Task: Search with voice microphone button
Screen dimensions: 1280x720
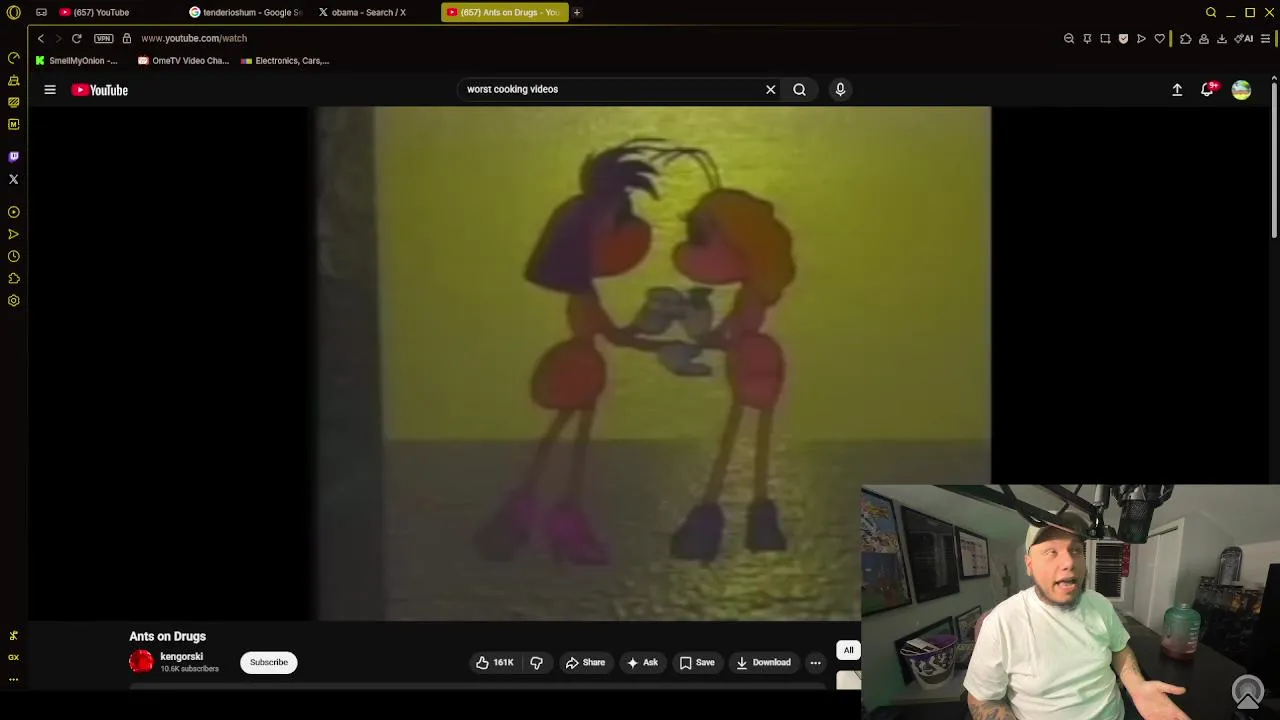Action: coord(840,90)
